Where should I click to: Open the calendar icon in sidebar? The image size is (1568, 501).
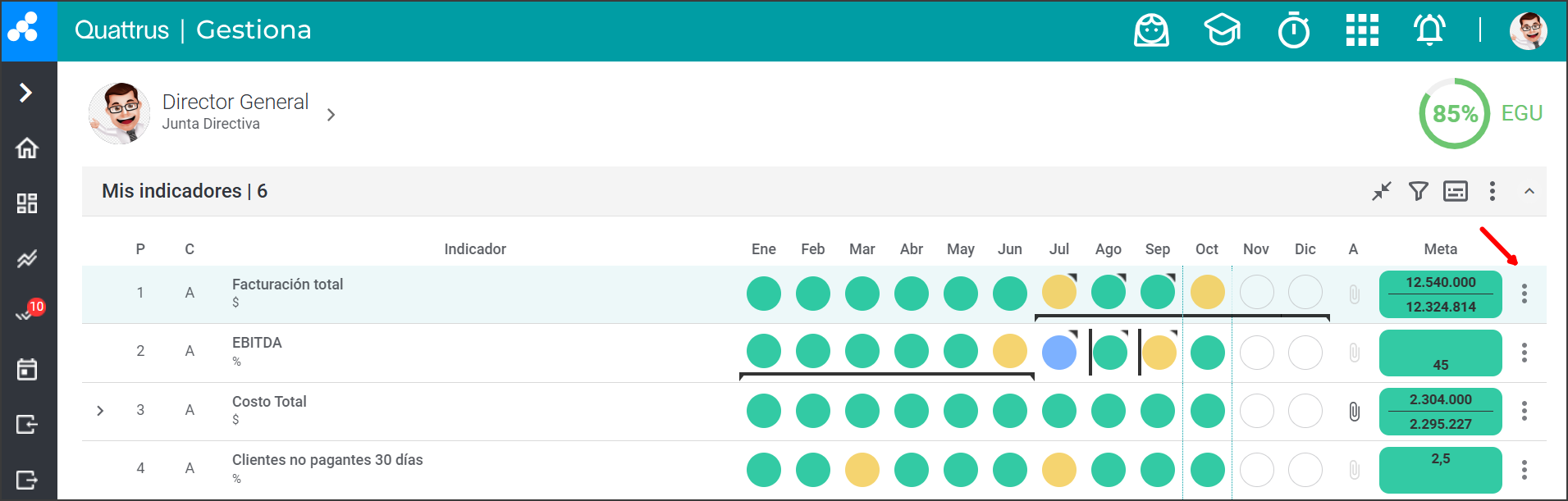(27, 369)
